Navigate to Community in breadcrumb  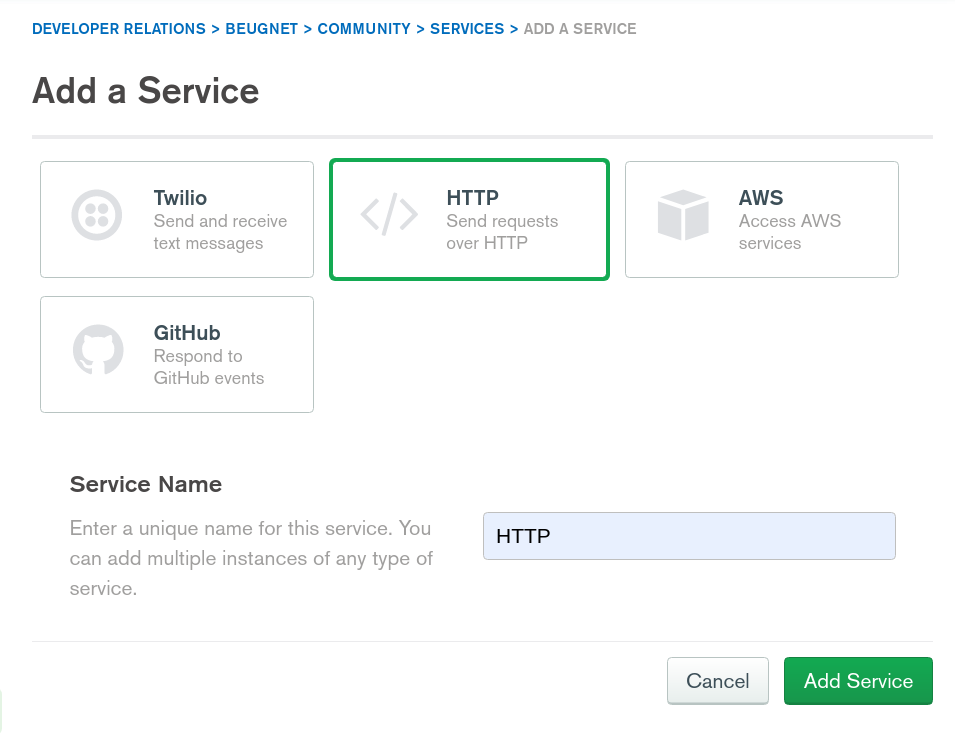(x=364, y=29)
